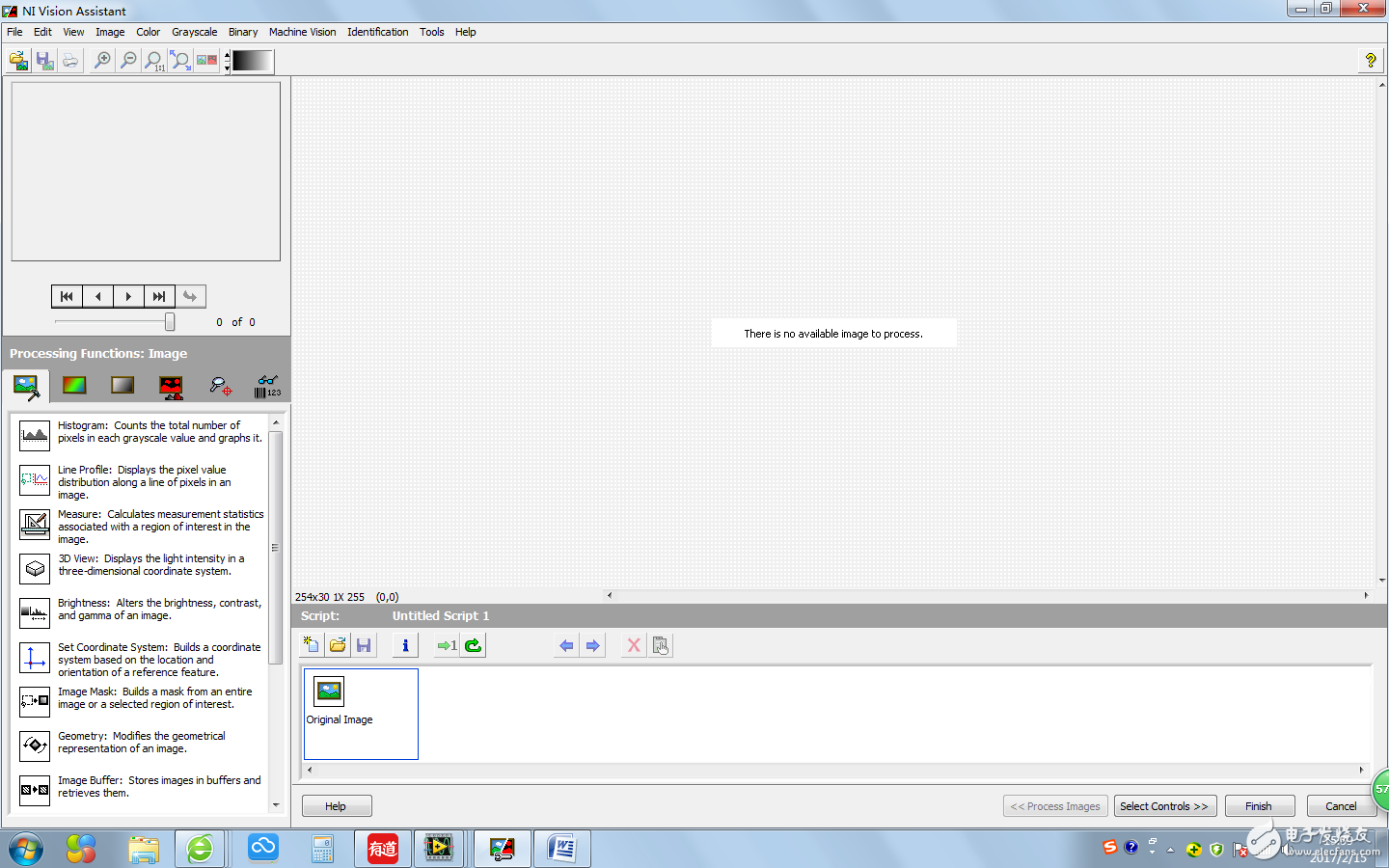This screenshot has height=868, width=1389.
Task: Open the Color processing functions tab
Action: click(74, 386)
